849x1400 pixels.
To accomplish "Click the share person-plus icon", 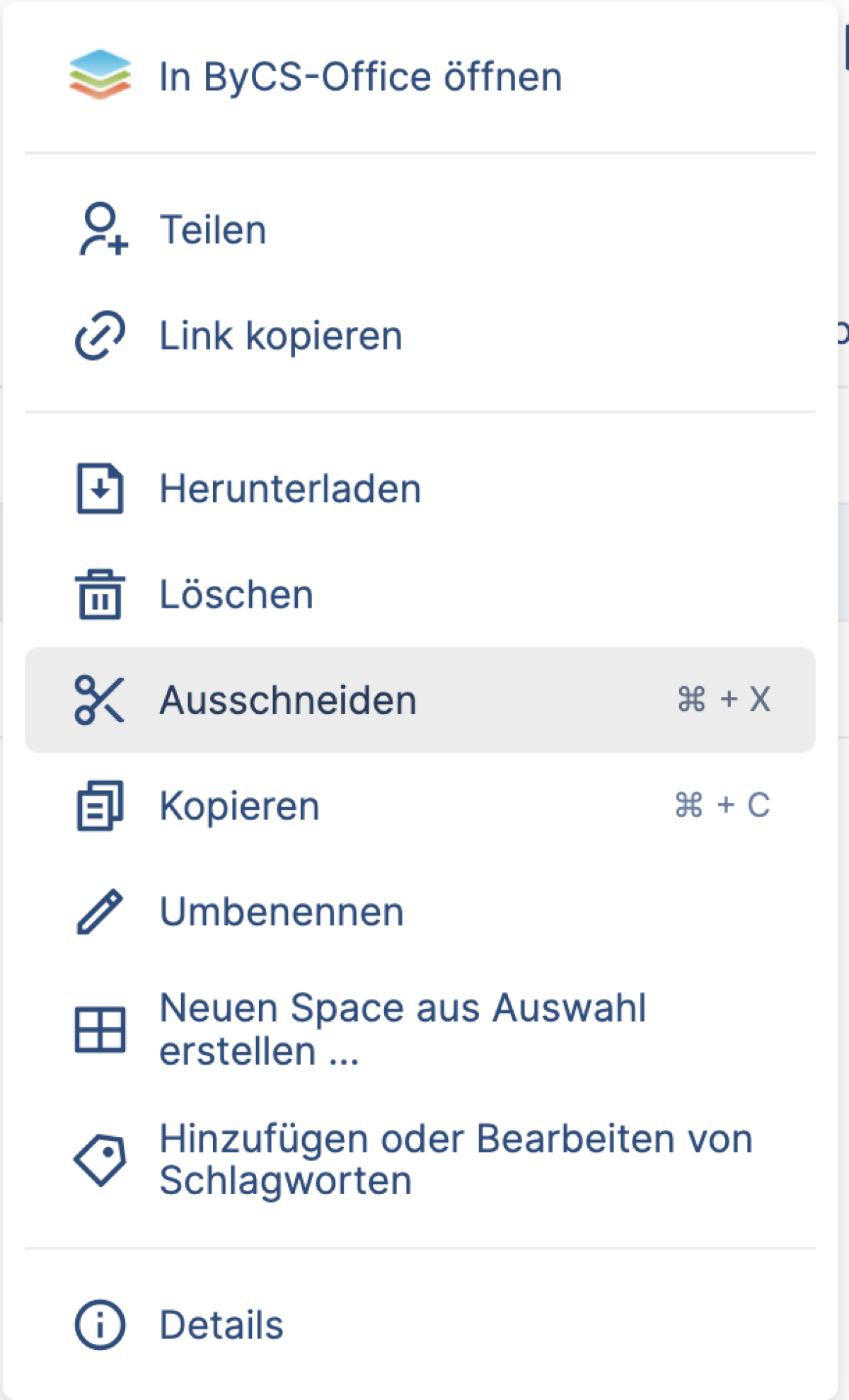I will 101,229.
